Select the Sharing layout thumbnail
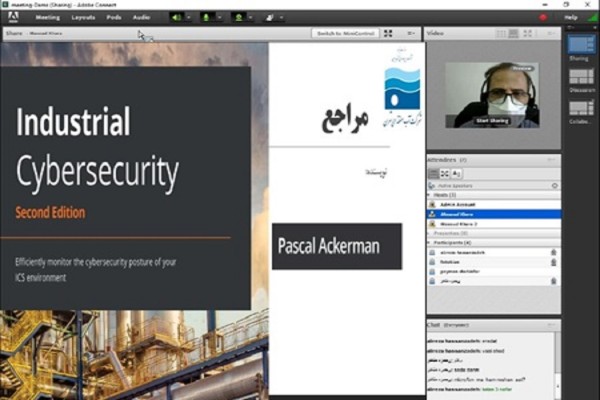The width and height of the screenshot is (600, 400). (581, 44)
